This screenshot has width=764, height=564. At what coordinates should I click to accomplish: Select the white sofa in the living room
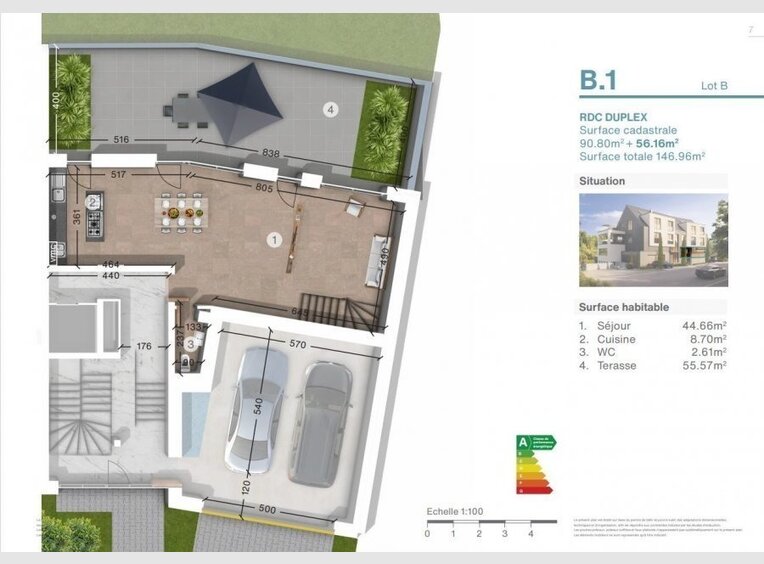pos(378,261)
